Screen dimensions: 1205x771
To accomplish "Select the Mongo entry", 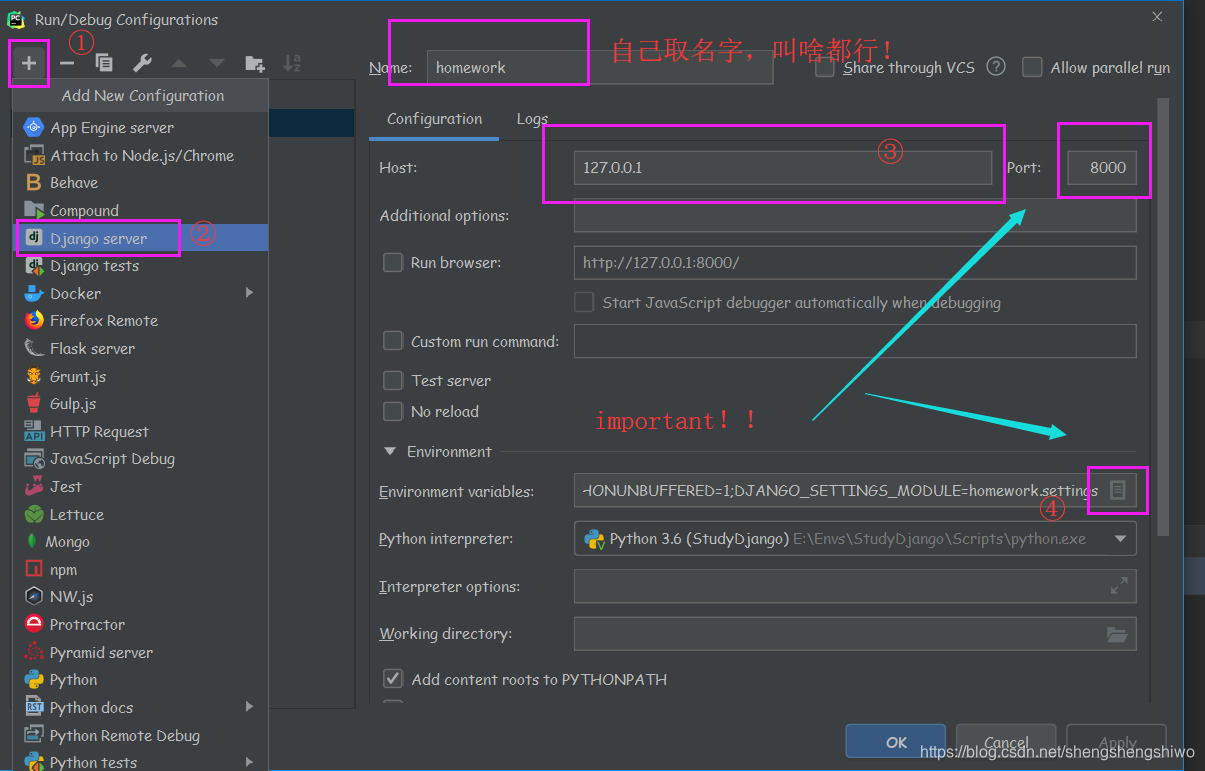I will [140, 542].
